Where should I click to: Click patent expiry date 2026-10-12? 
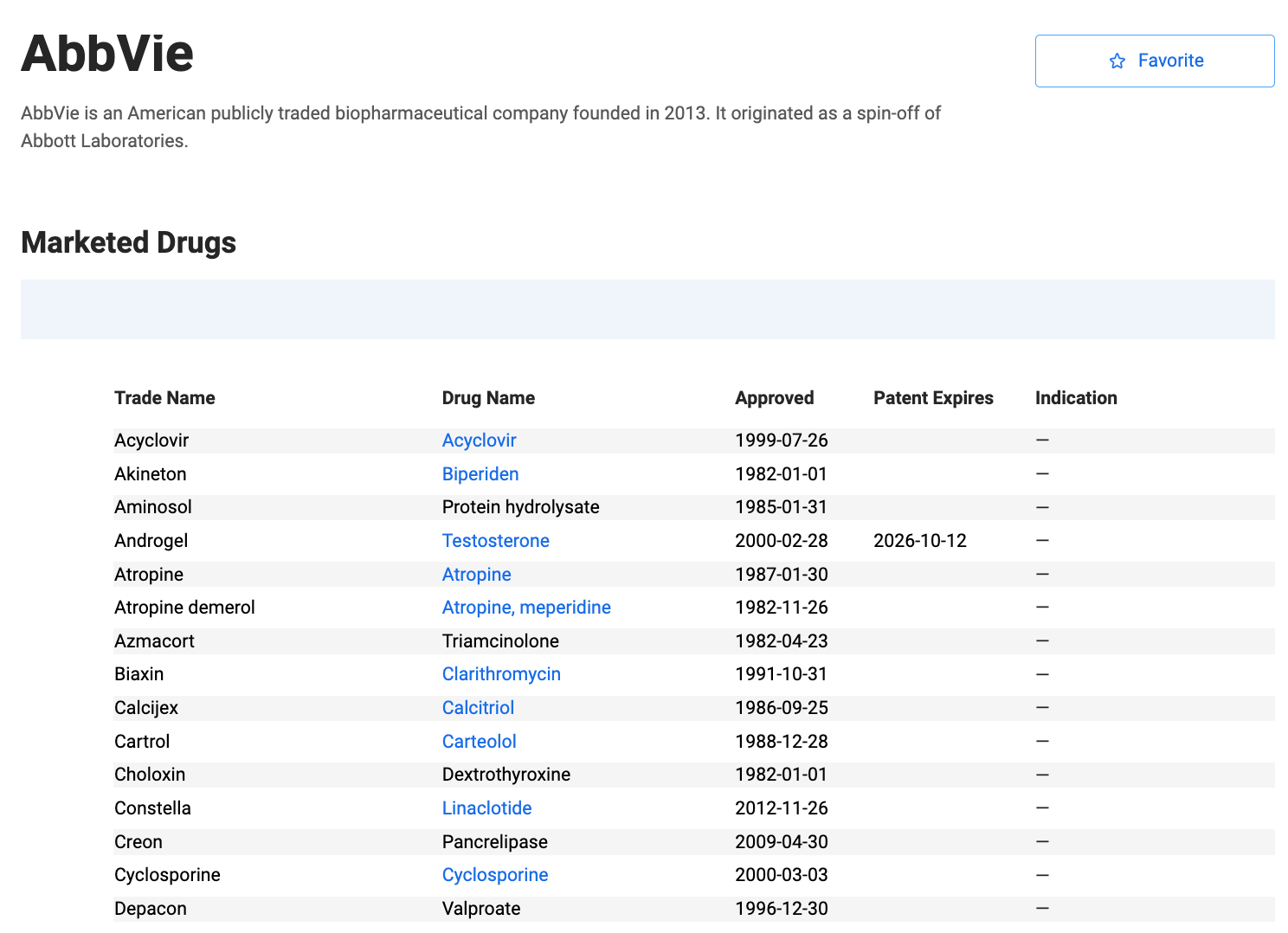click(919, 541)
